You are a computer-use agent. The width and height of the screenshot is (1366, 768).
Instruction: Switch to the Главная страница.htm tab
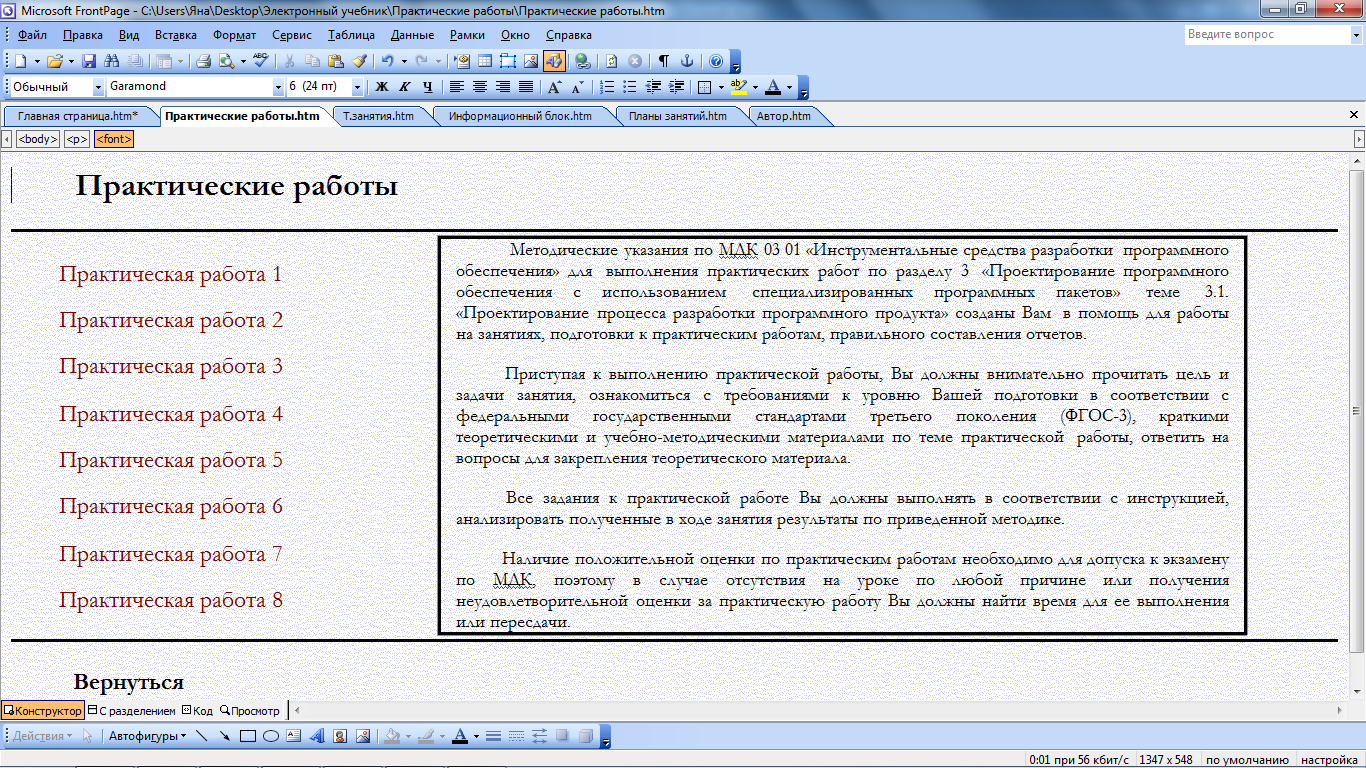coord(78,116)
